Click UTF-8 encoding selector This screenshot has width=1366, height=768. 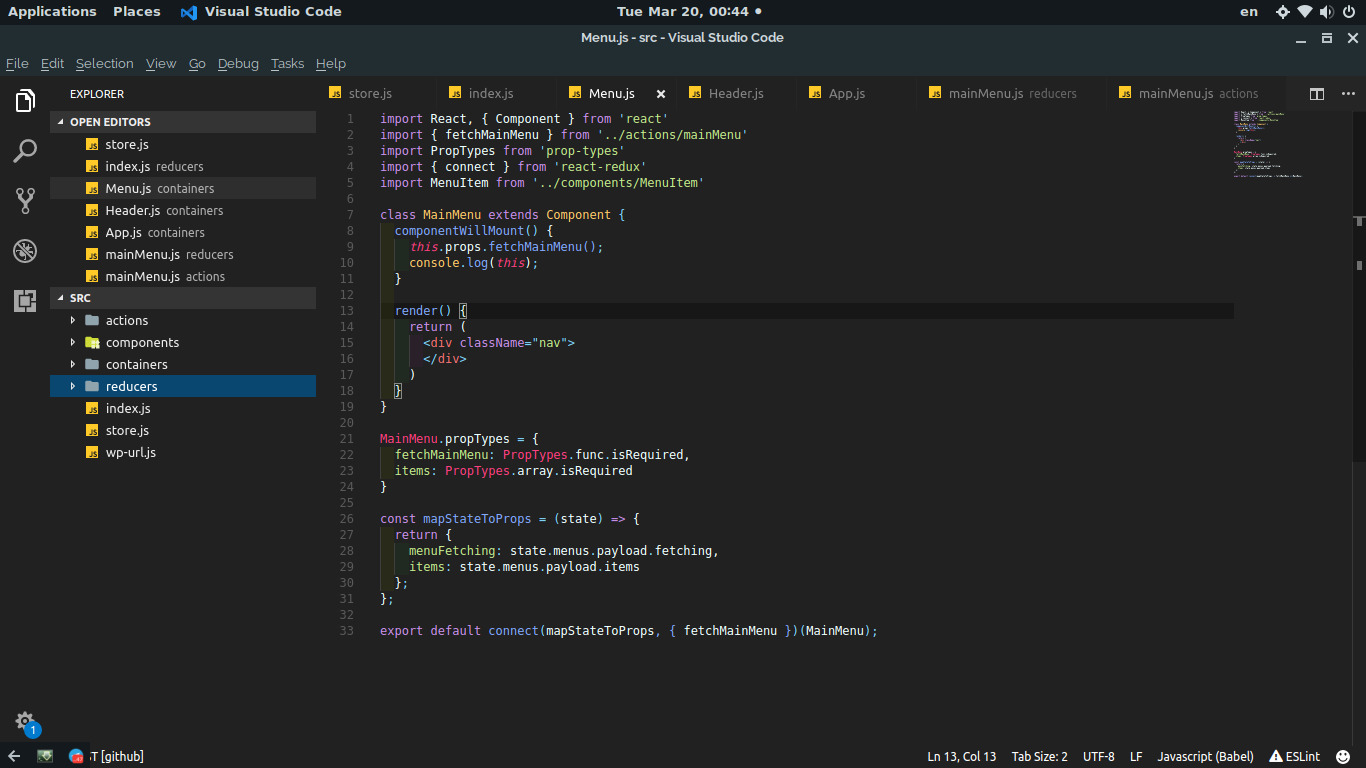(x=1098, y=757)
